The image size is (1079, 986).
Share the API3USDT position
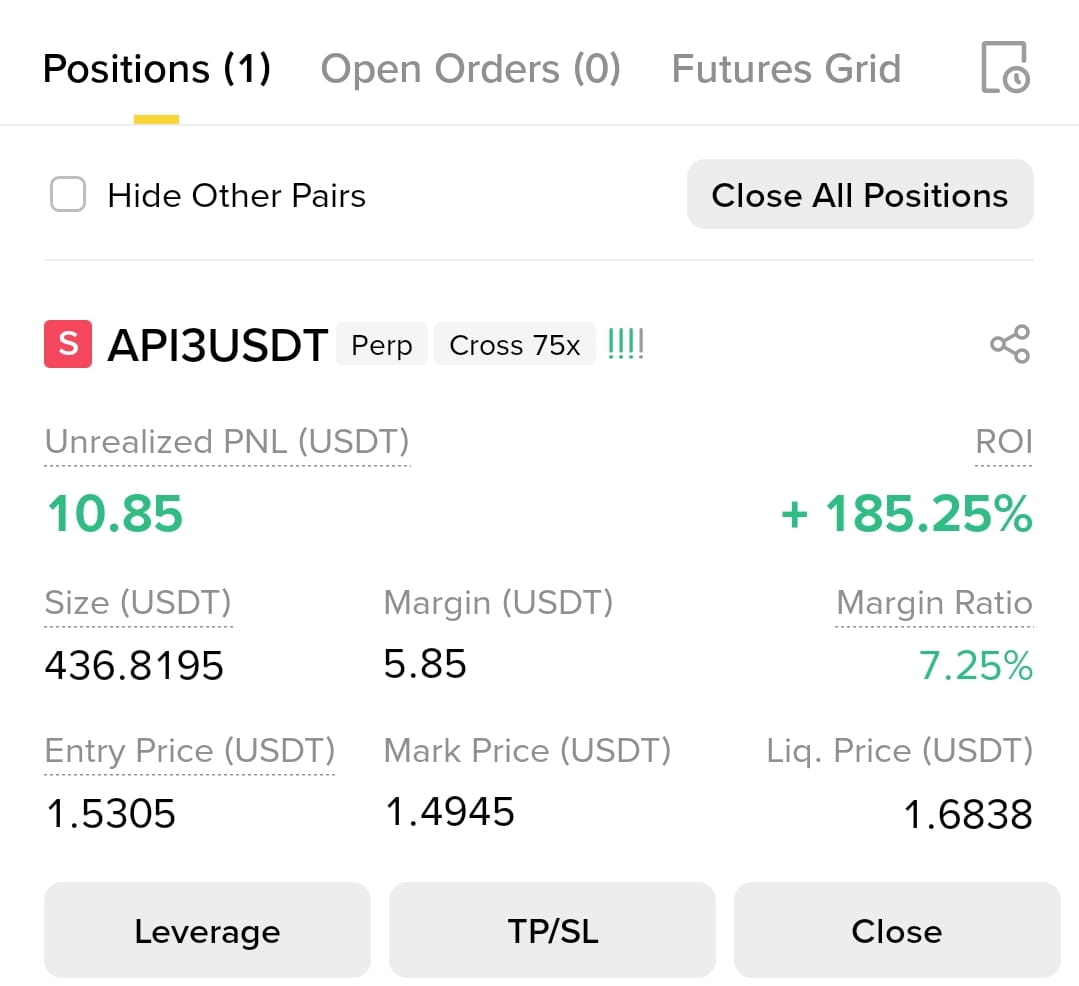1010,344
